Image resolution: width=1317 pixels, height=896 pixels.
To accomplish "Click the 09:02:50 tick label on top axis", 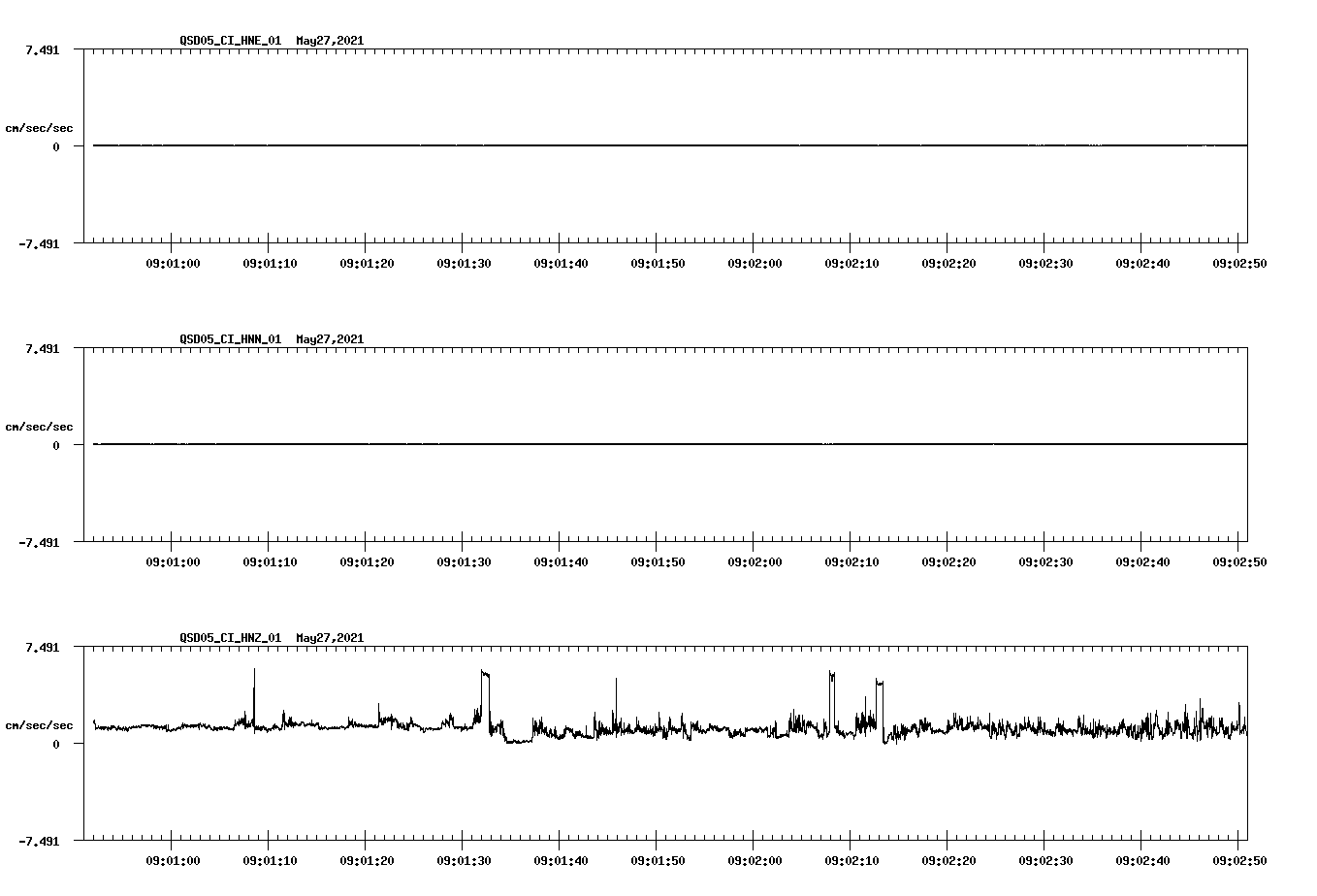I will [x=1237, y=260].
